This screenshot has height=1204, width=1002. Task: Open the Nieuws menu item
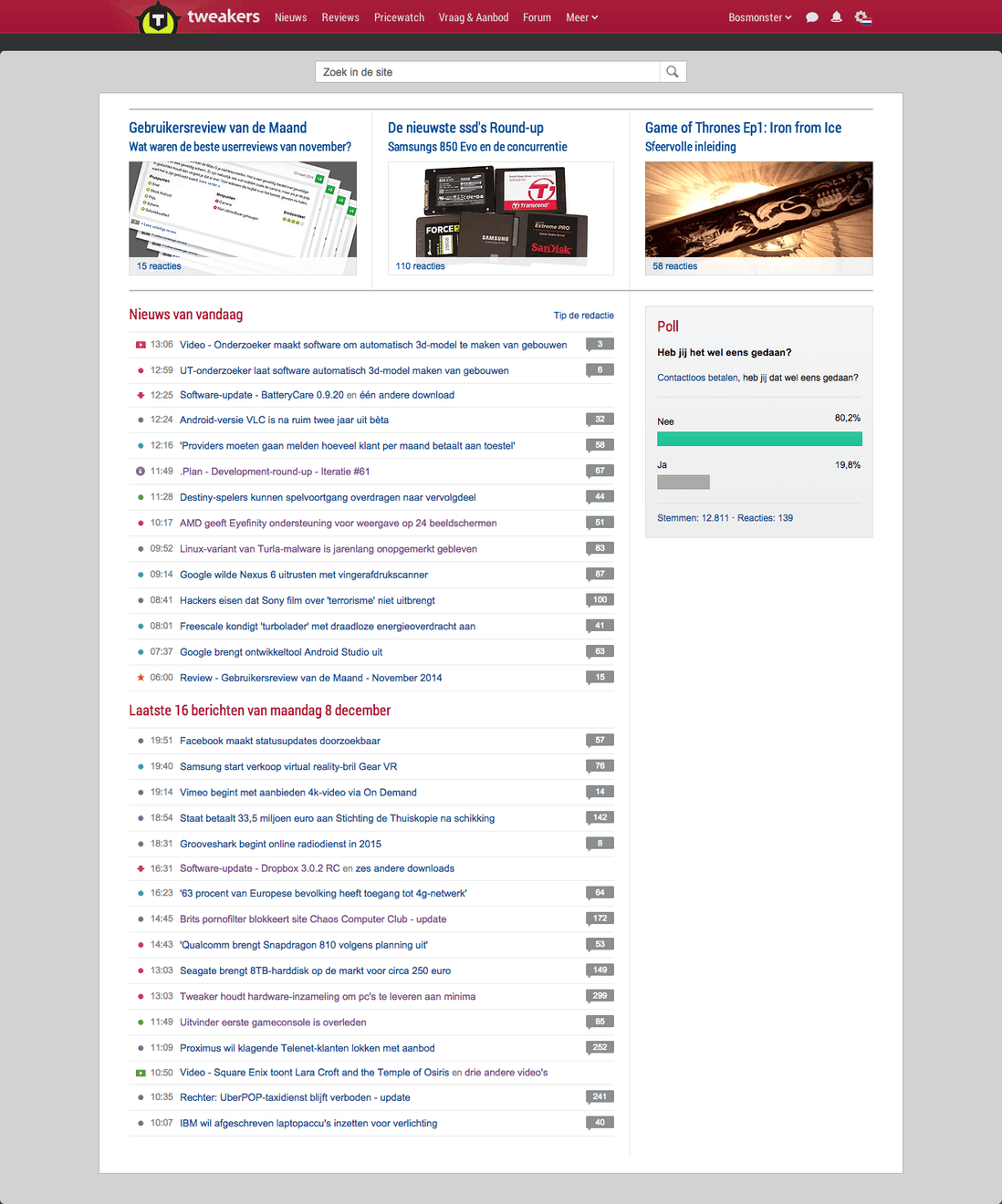coord(290,17)
